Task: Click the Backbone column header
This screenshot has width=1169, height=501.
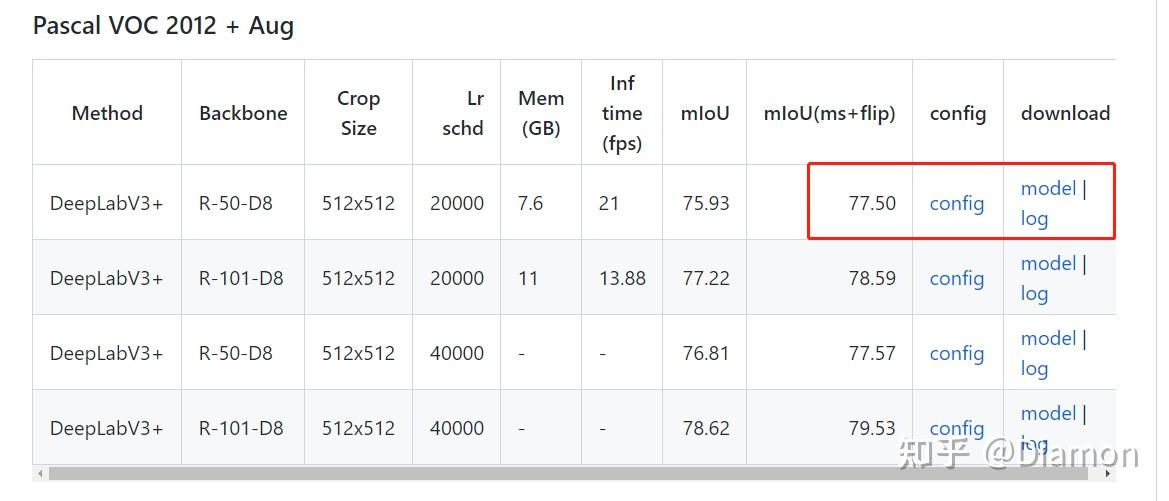Action: tap(243, 113)
